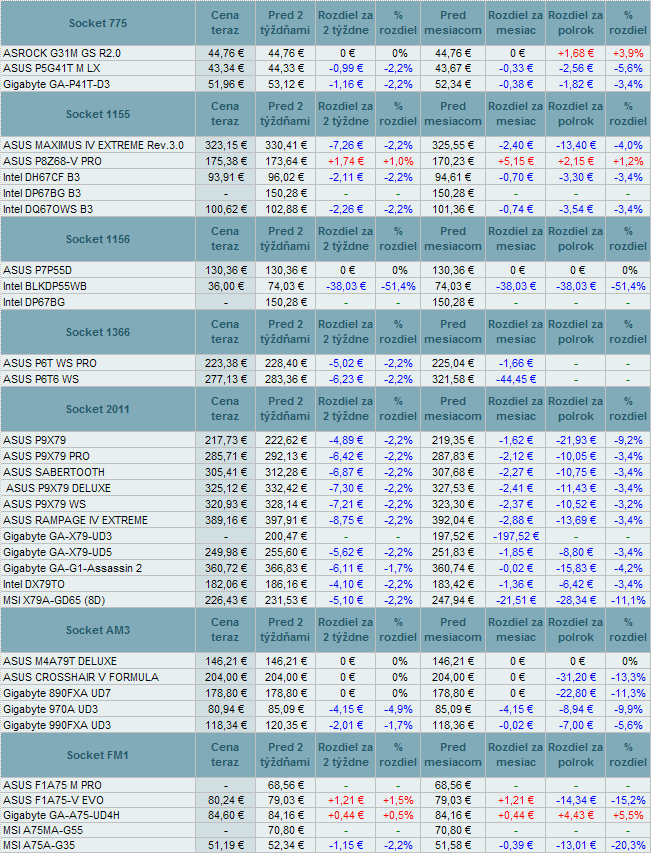The height and width of the screenshot is (853, 651).
Task: Select MSI X79A-GD65 (8D) name
Action: tap(54, 601)
